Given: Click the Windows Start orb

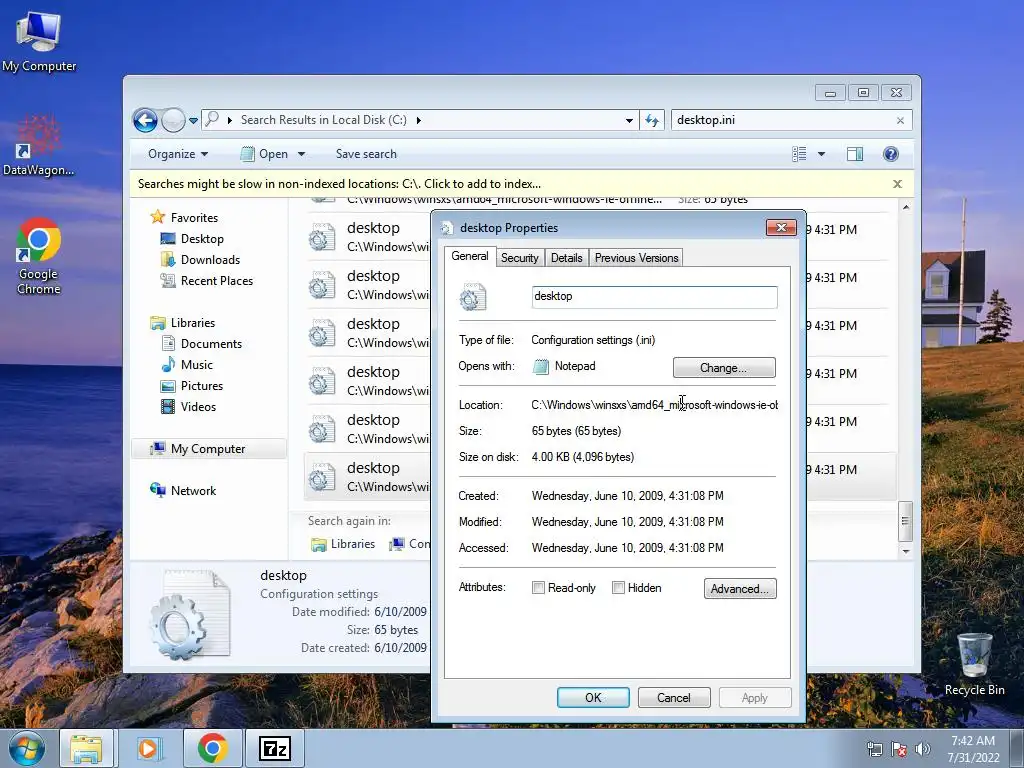Looking at the screenshot, I should (27, 748).
